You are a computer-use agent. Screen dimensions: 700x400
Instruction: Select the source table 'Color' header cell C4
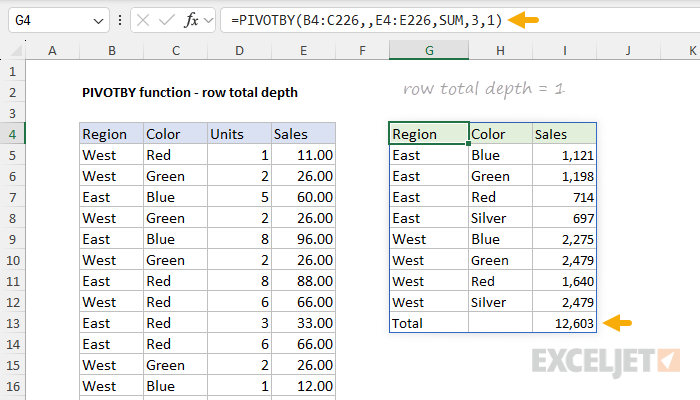point(175,134)
